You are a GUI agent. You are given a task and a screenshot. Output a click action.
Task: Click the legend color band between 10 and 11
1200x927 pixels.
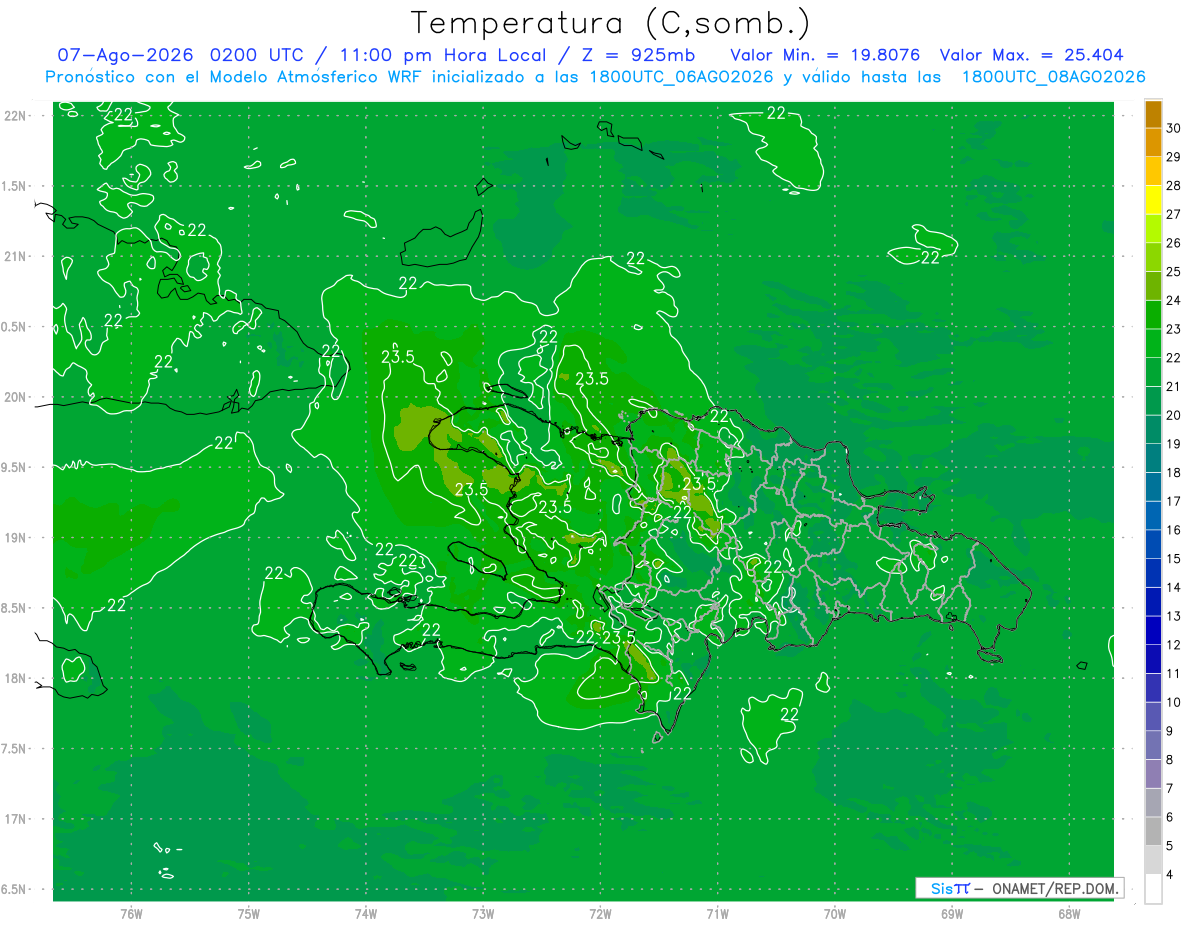[x=1153, y=688]
